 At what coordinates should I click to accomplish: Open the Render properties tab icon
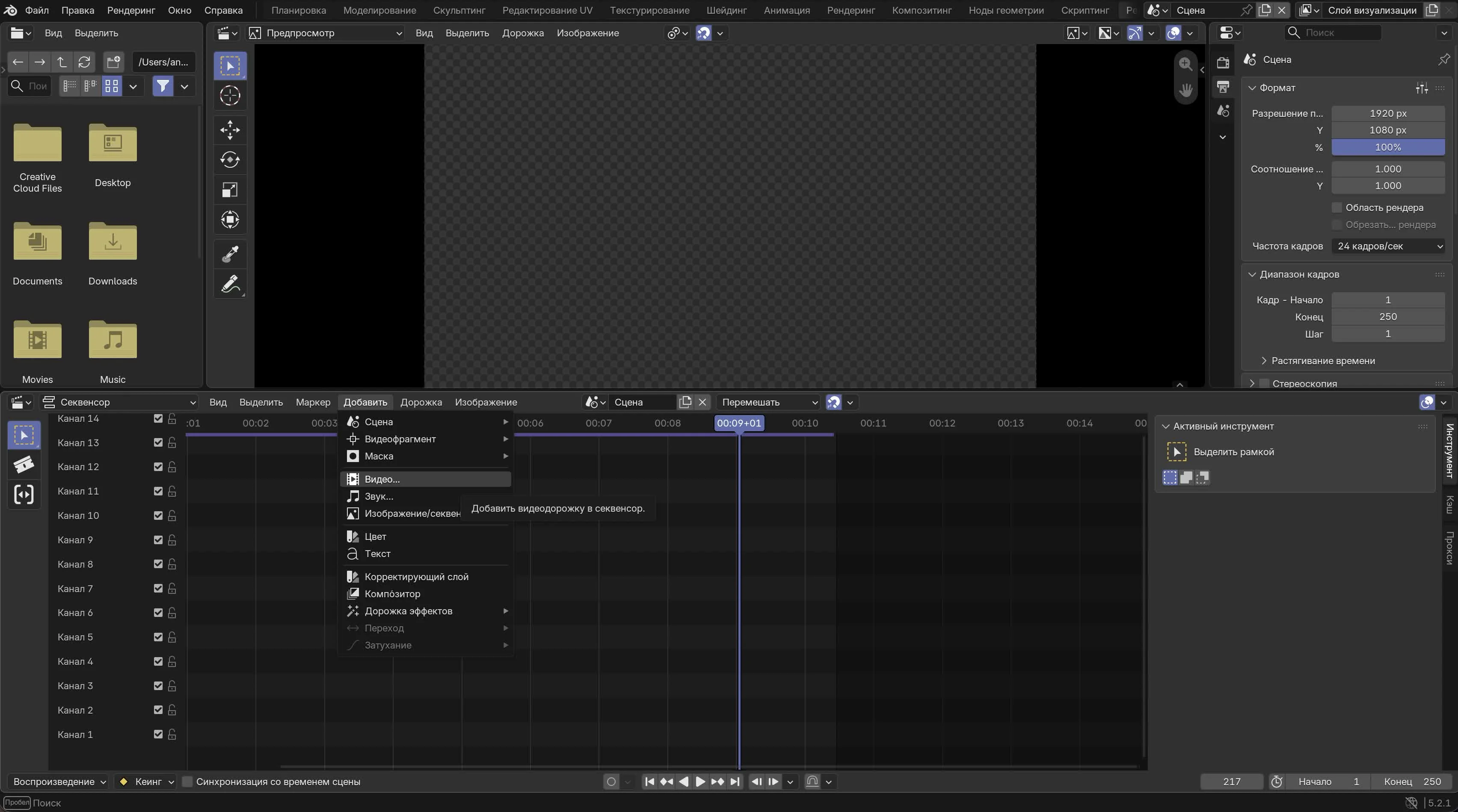(x=1223, y=62)
